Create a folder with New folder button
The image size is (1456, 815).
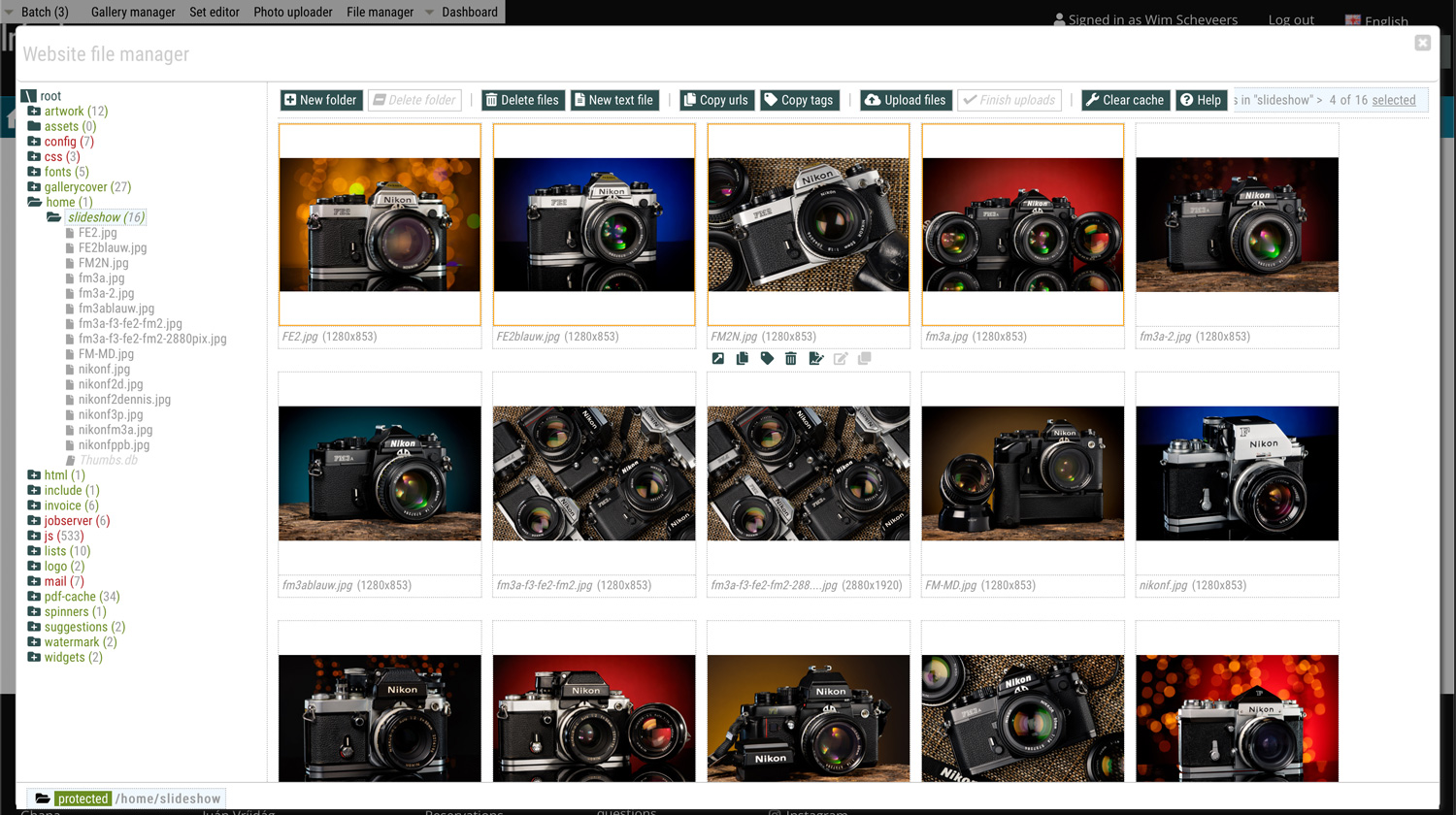[x=321, y=100]
